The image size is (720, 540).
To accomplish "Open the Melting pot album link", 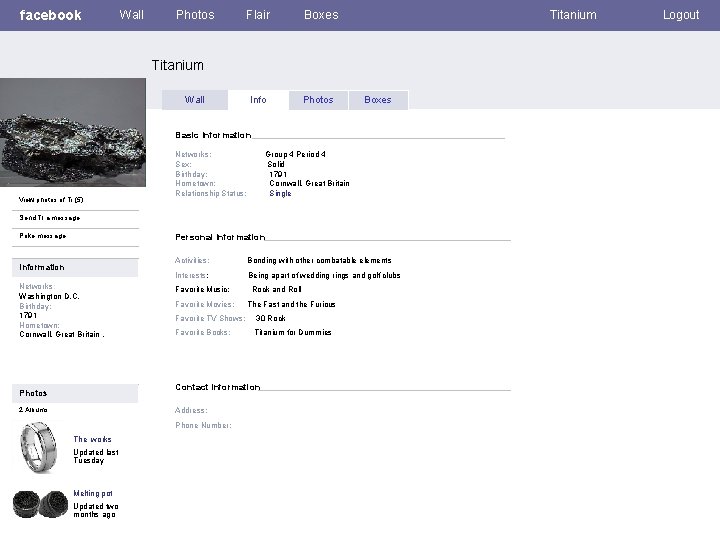I will 93,493.
